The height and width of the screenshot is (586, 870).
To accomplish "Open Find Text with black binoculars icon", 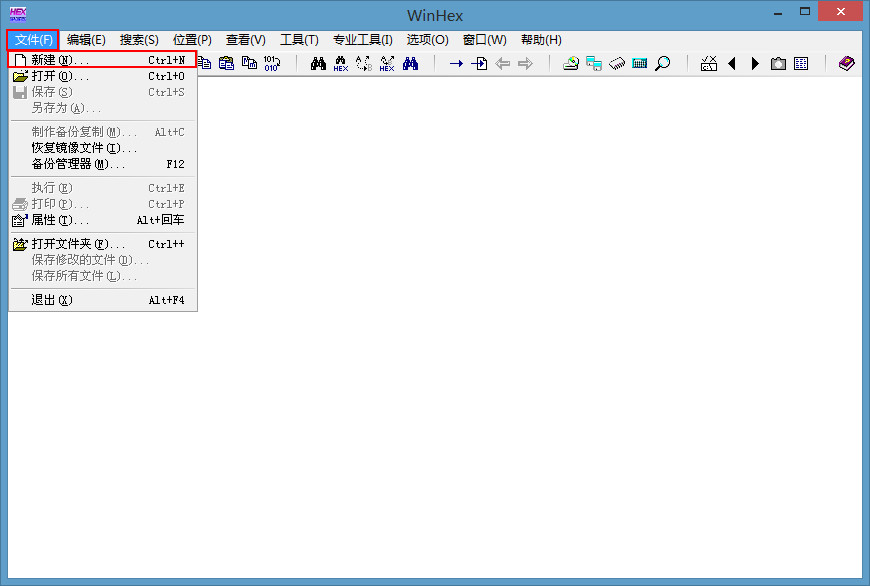I will pos(318,63).
